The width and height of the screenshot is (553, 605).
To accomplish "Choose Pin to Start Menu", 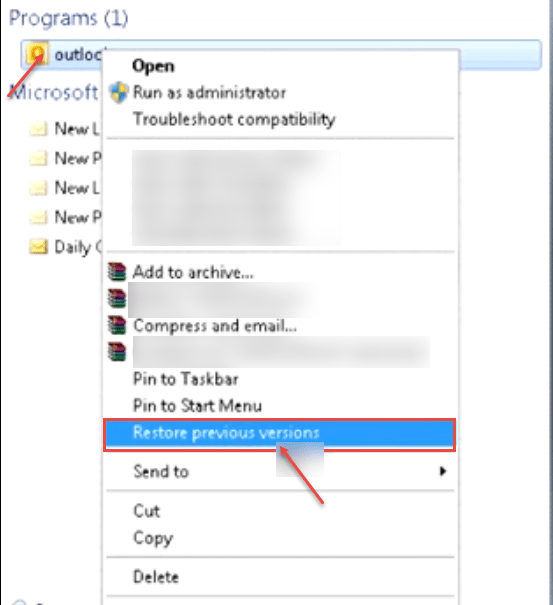I will pos(197,406).
